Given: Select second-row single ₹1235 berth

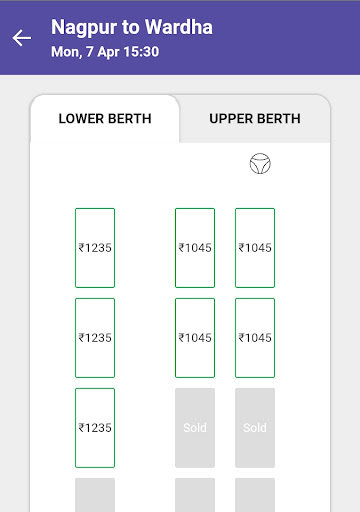Looking at the screenshot, I should 95,338.
